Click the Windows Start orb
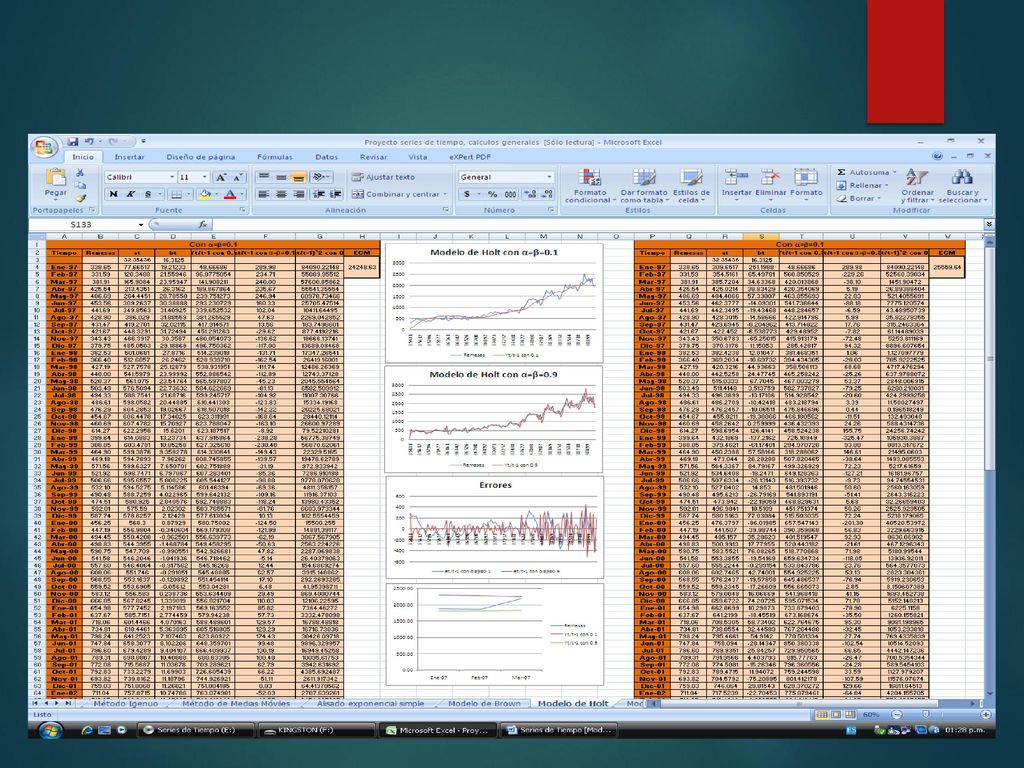The image size is (1024, 768). 51,730
